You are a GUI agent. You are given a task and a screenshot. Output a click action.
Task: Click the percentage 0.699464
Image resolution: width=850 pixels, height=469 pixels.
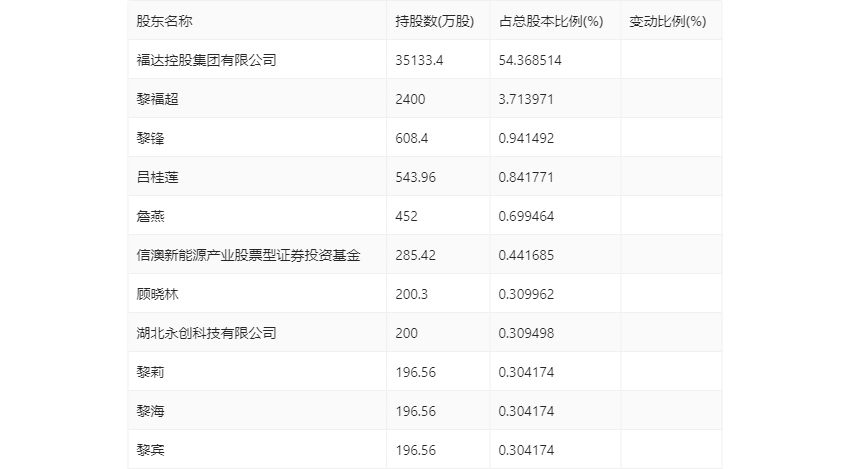pos(526,216)
